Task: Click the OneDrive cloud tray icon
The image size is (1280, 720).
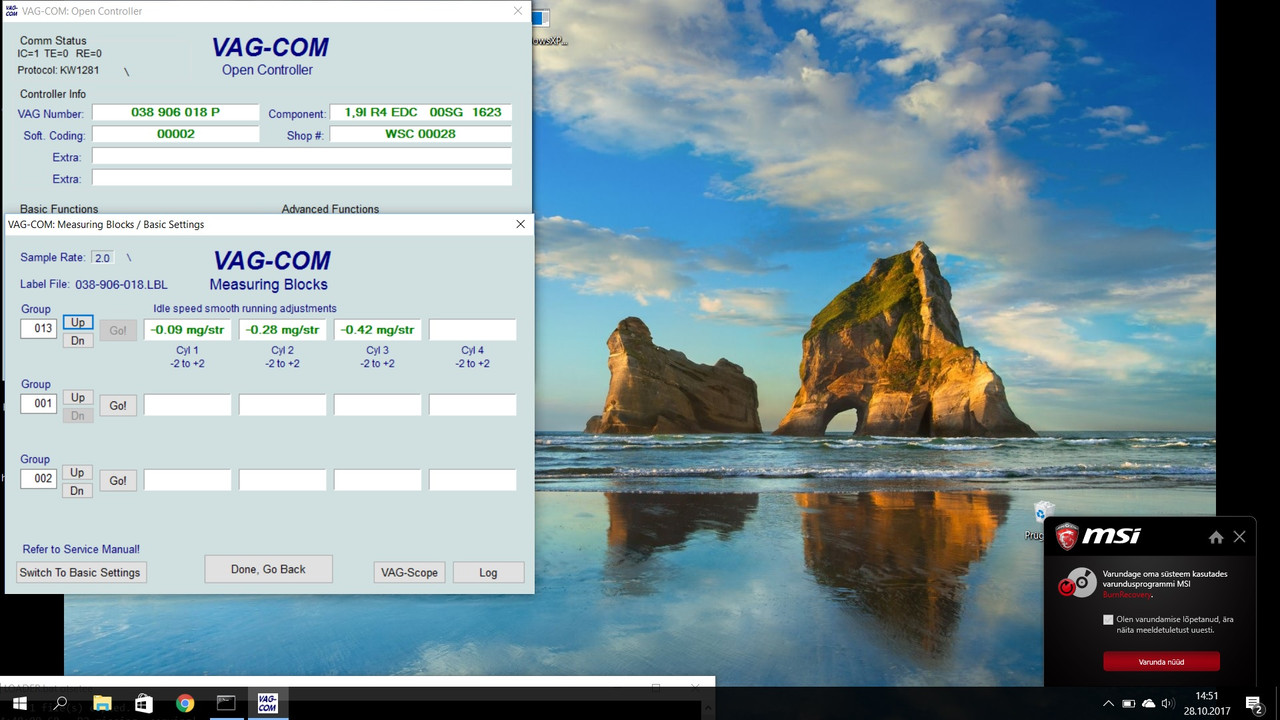Action: 1148,703
